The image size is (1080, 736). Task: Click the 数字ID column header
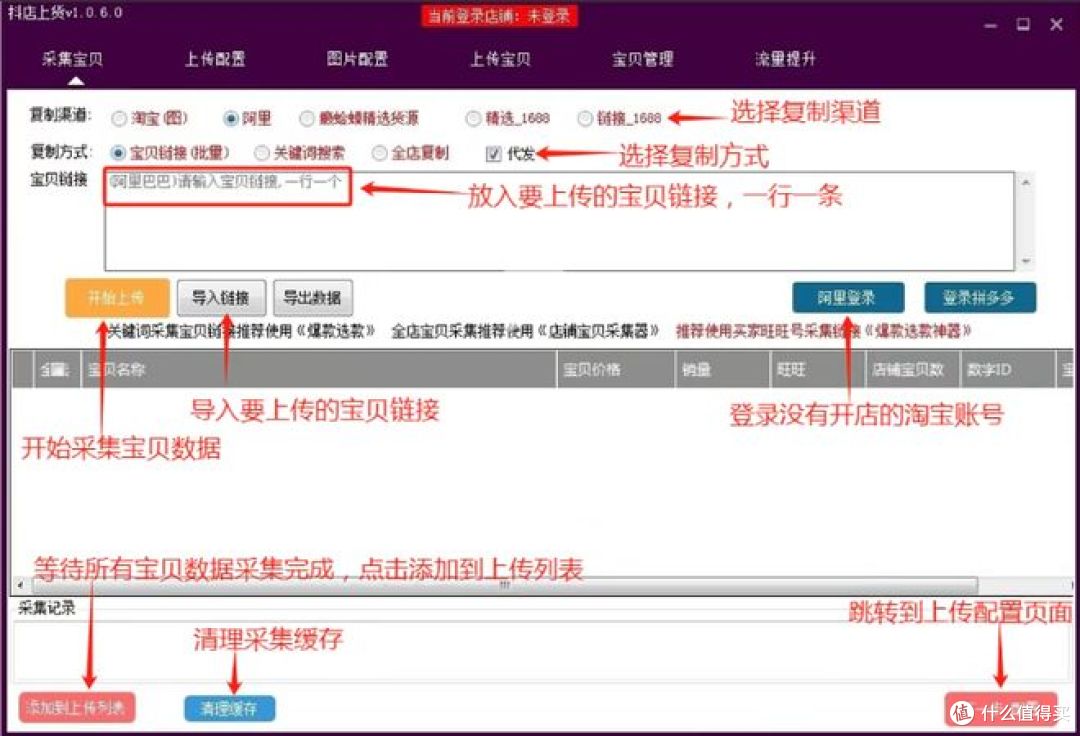click(1008, 370)
